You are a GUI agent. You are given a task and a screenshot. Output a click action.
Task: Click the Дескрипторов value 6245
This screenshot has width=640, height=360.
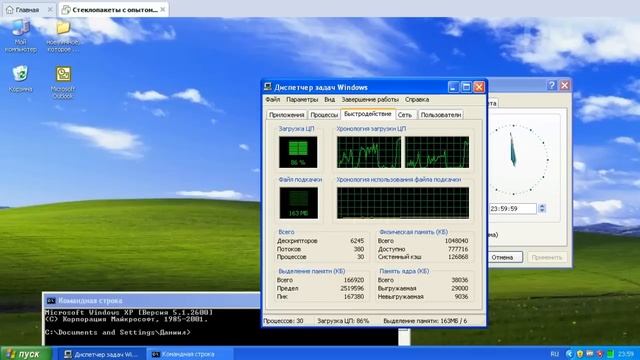(x=357, y=241)
